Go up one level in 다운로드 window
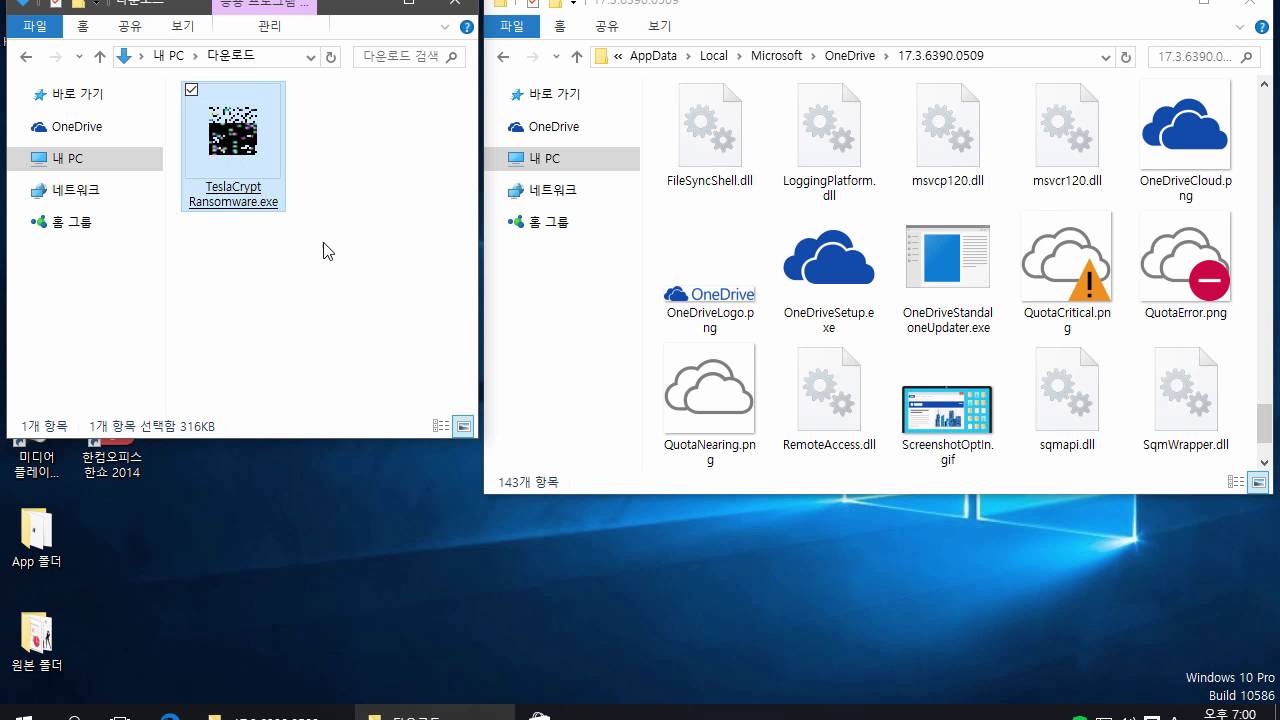The height and width of the screenshot is (720, 1280). point(100,57)
